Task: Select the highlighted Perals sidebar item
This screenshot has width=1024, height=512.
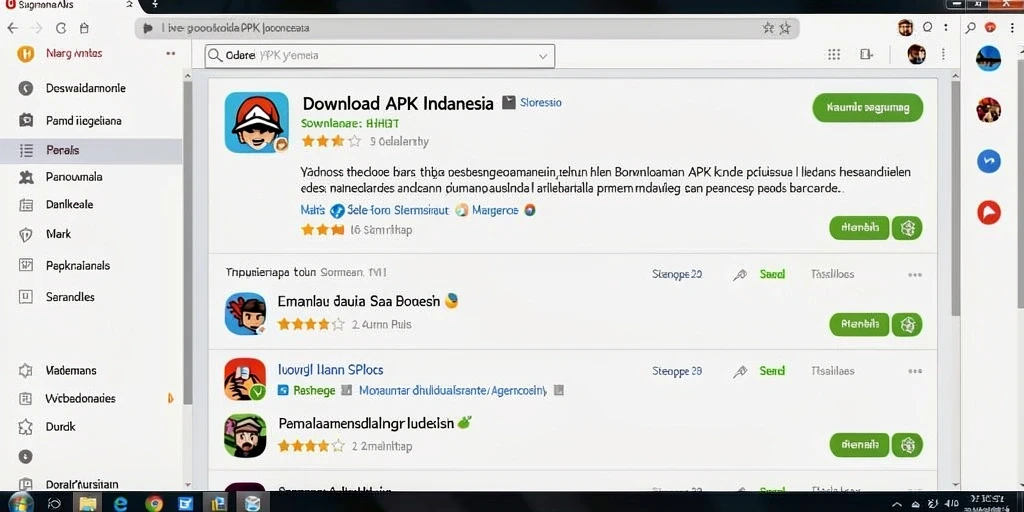Action: point(91,150)
